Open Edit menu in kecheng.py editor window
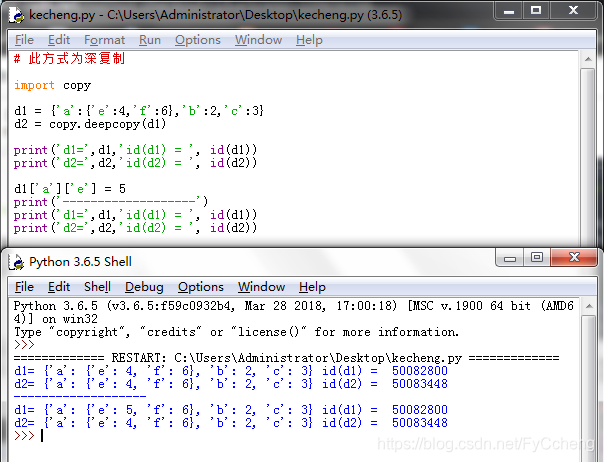The width and height of the screenshot is (604, 462). pyautogui.click(x=59, y=40)
